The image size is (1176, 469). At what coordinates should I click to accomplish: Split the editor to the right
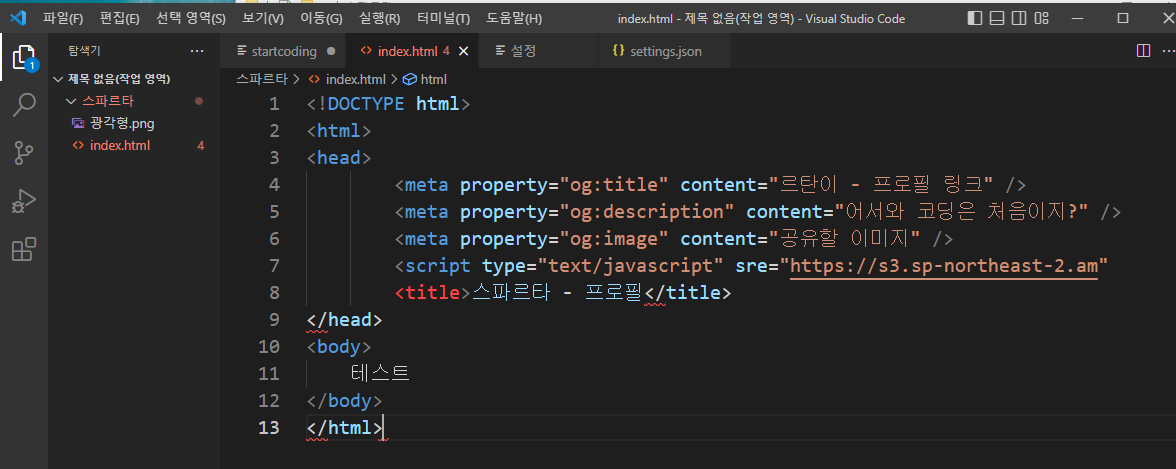1144,51
